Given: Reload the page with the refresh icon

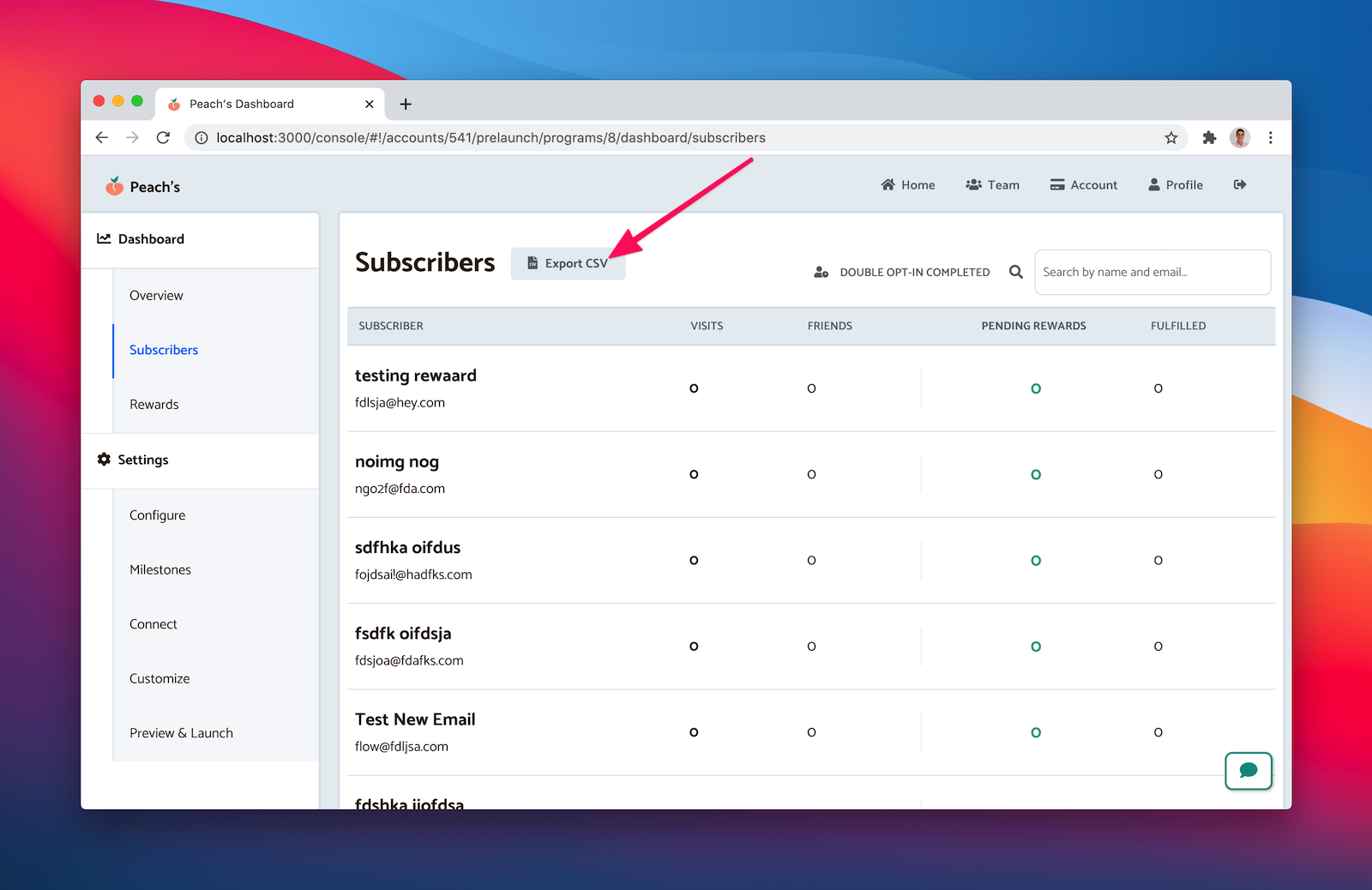Looking at the screenshot, I should [163, 137].
